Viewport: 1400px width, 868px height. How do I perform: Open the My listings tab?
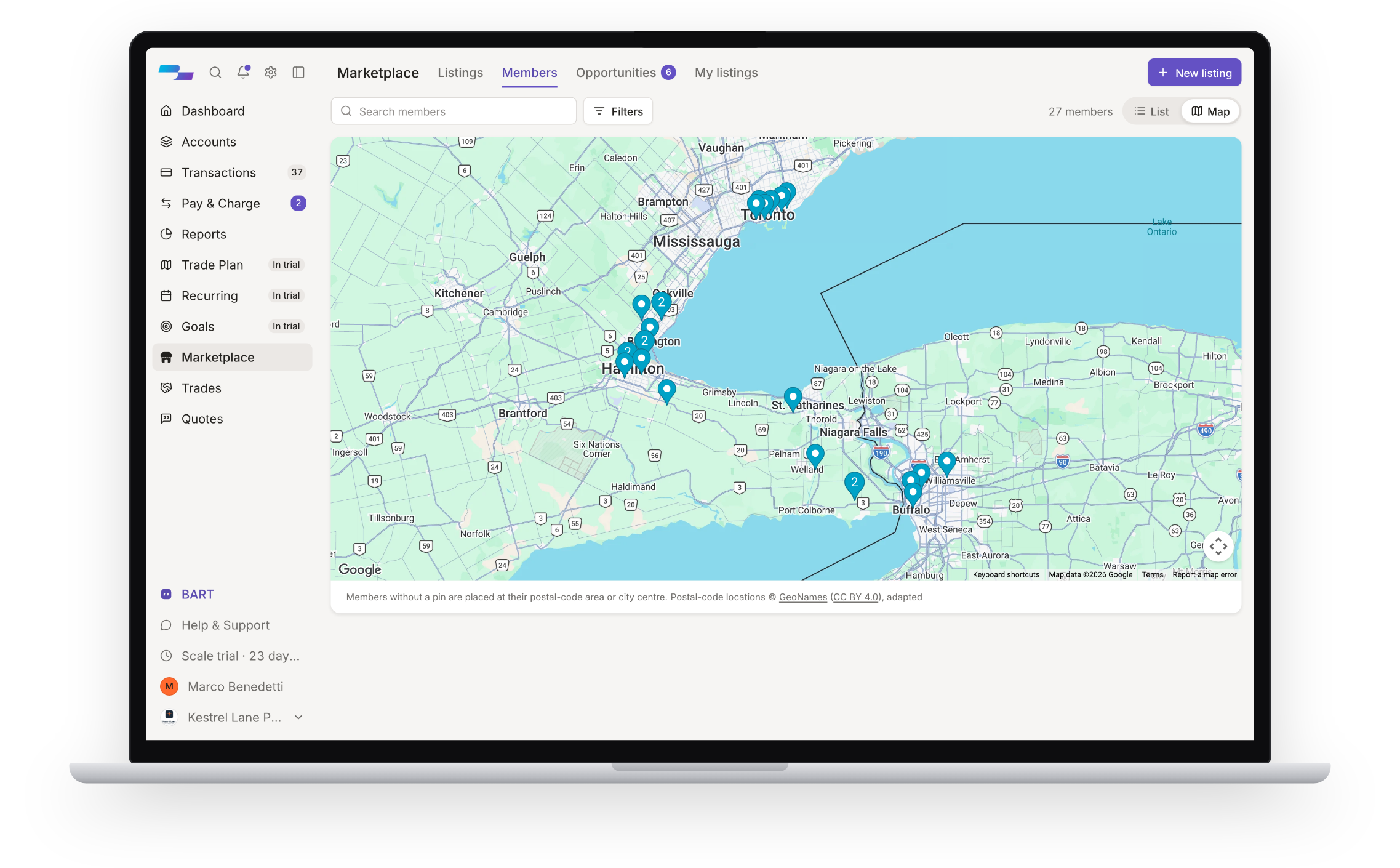point(726,73)
